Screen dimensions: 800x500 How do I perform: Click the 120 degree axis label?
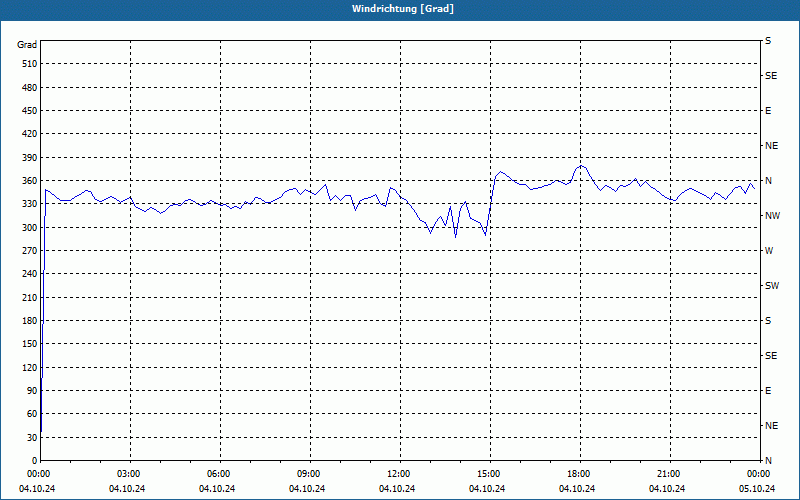coord(30,367)
